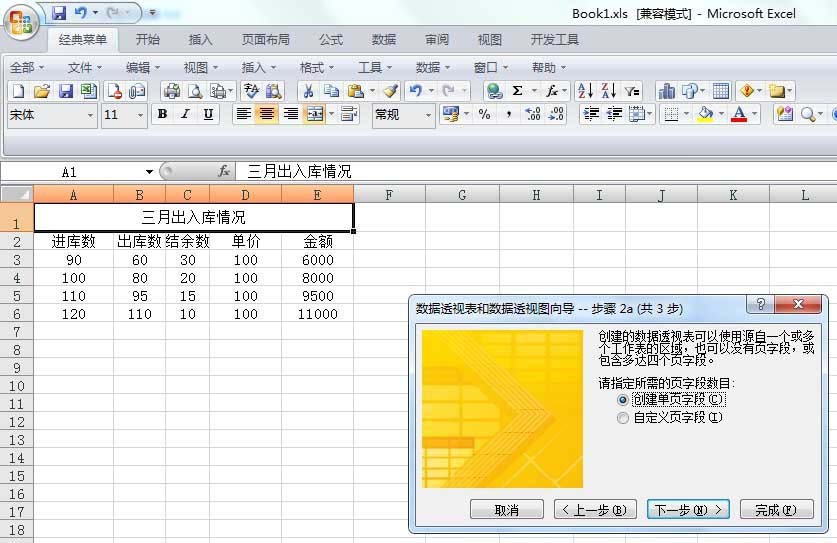Click the print icon in toolbar
The height and width of the screenshot is (543, 837).
tap(171, 91)
